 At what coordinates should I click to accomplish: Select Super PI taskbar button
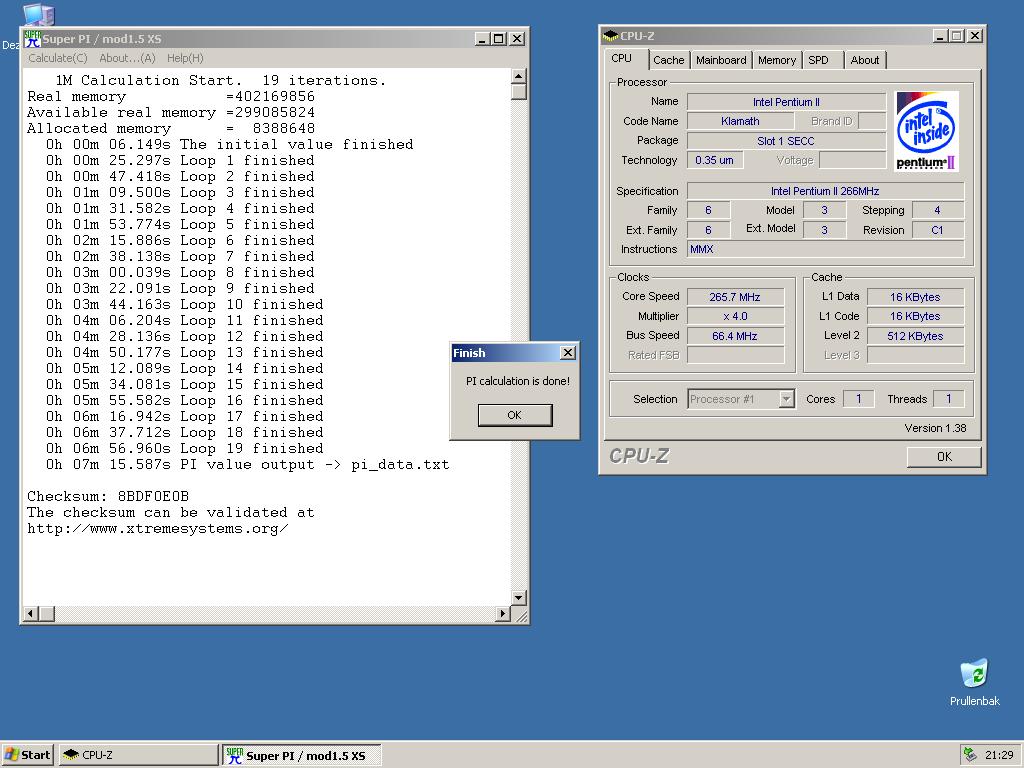pyautogui.click(x=301, y=756)
